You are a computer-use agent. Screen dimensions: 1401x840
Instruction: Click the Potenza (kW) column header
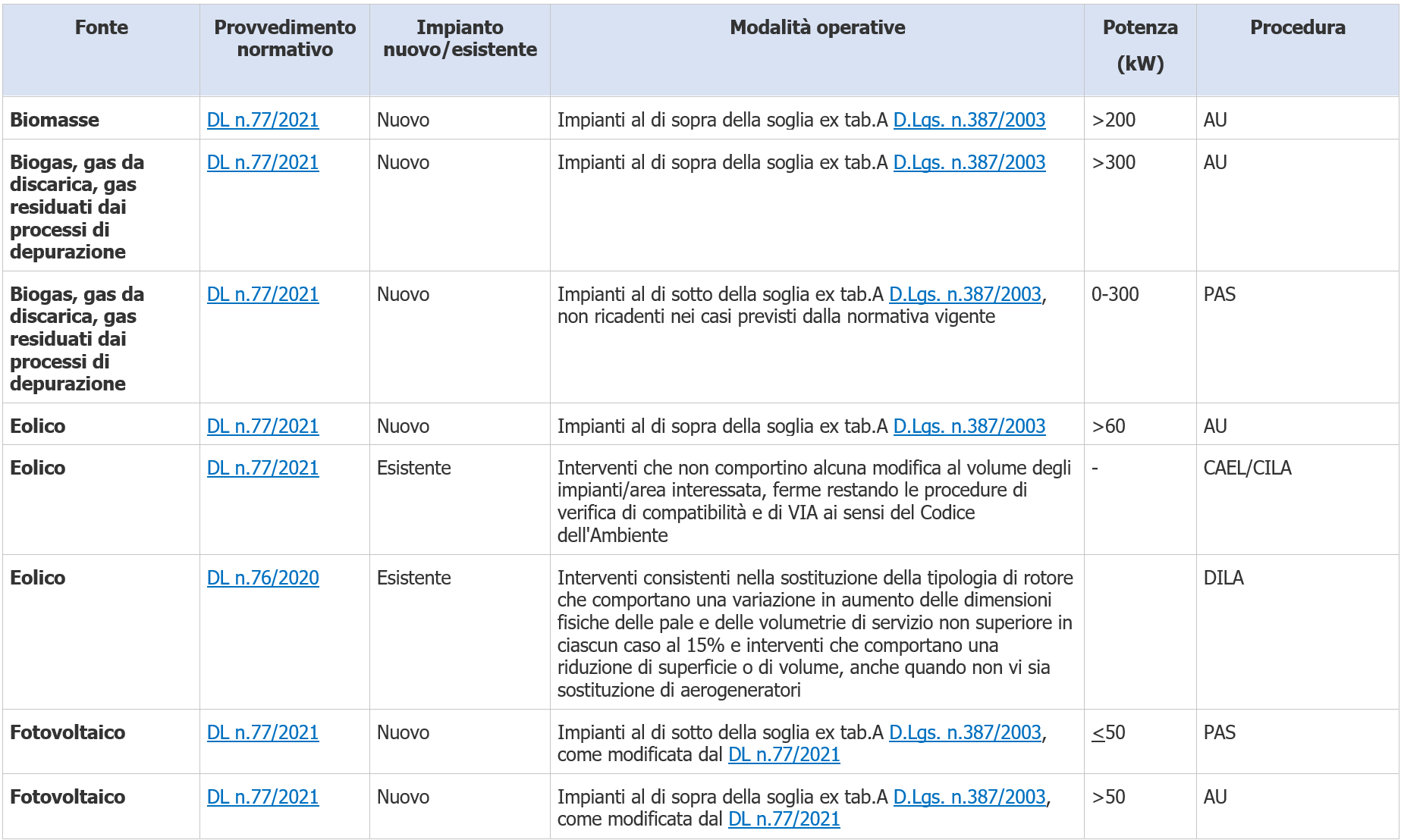[x=1140, y=45]
